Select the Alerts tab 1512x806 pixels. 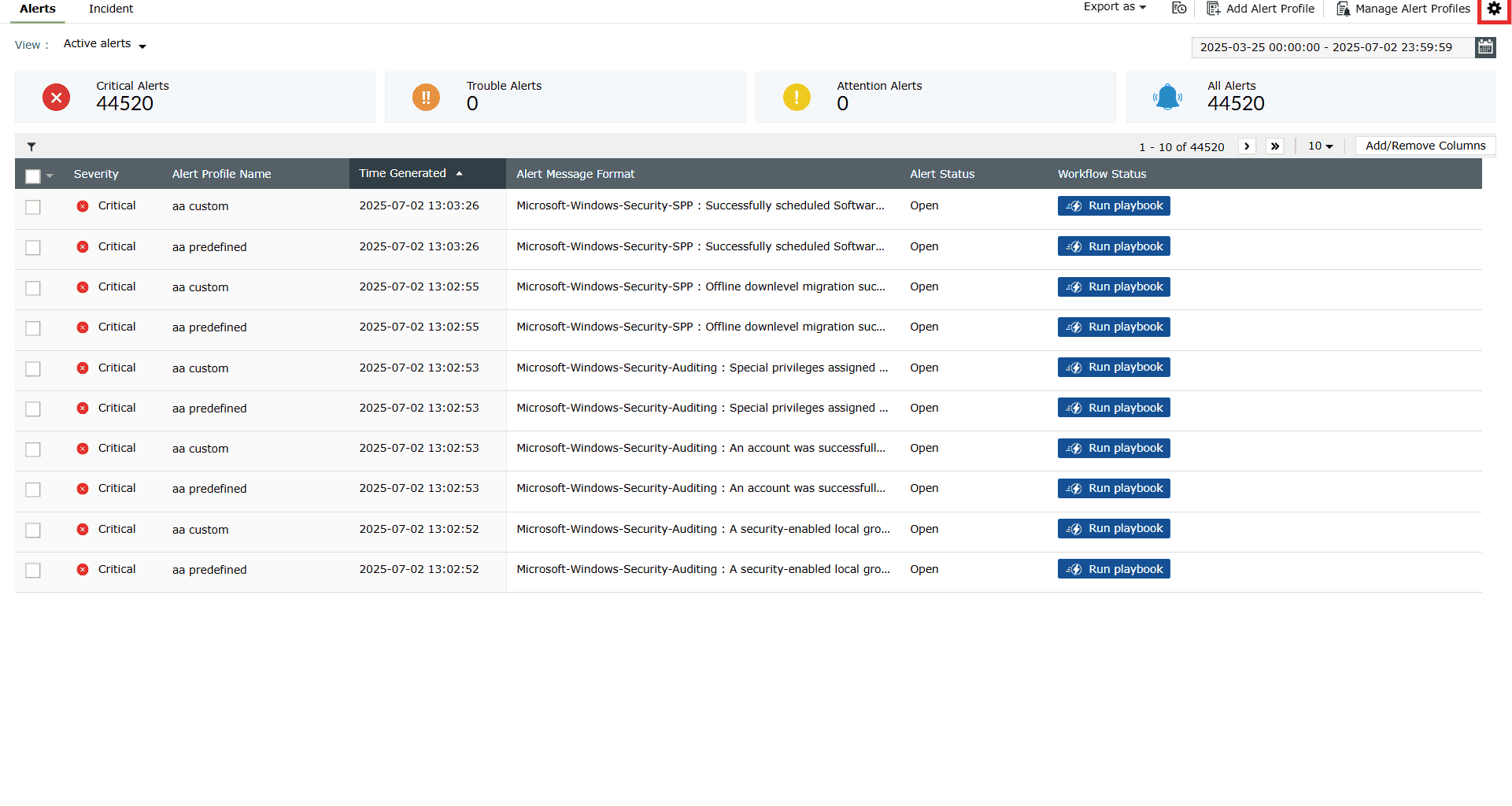37,9
